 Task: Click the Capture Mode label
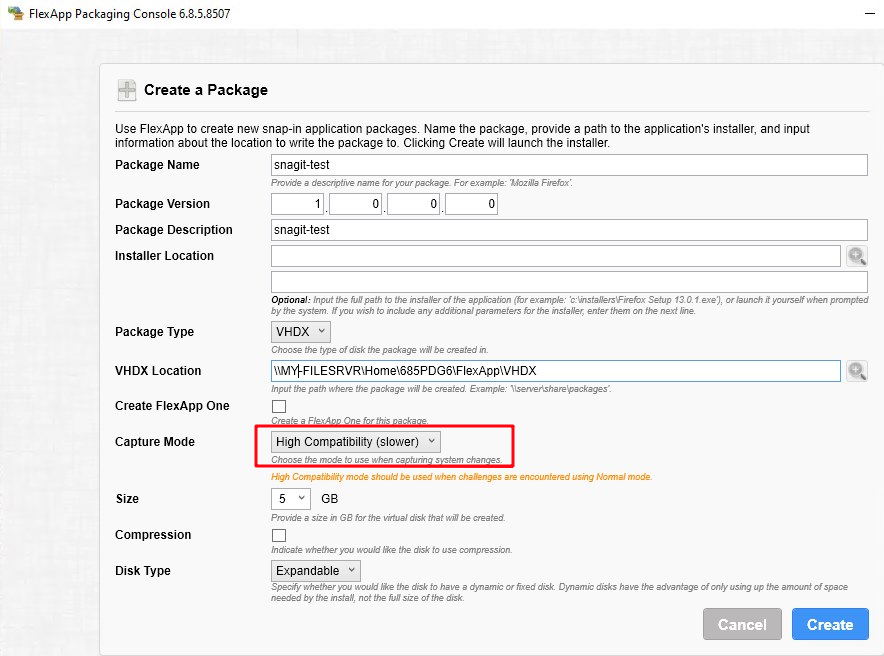pos(155,442)
